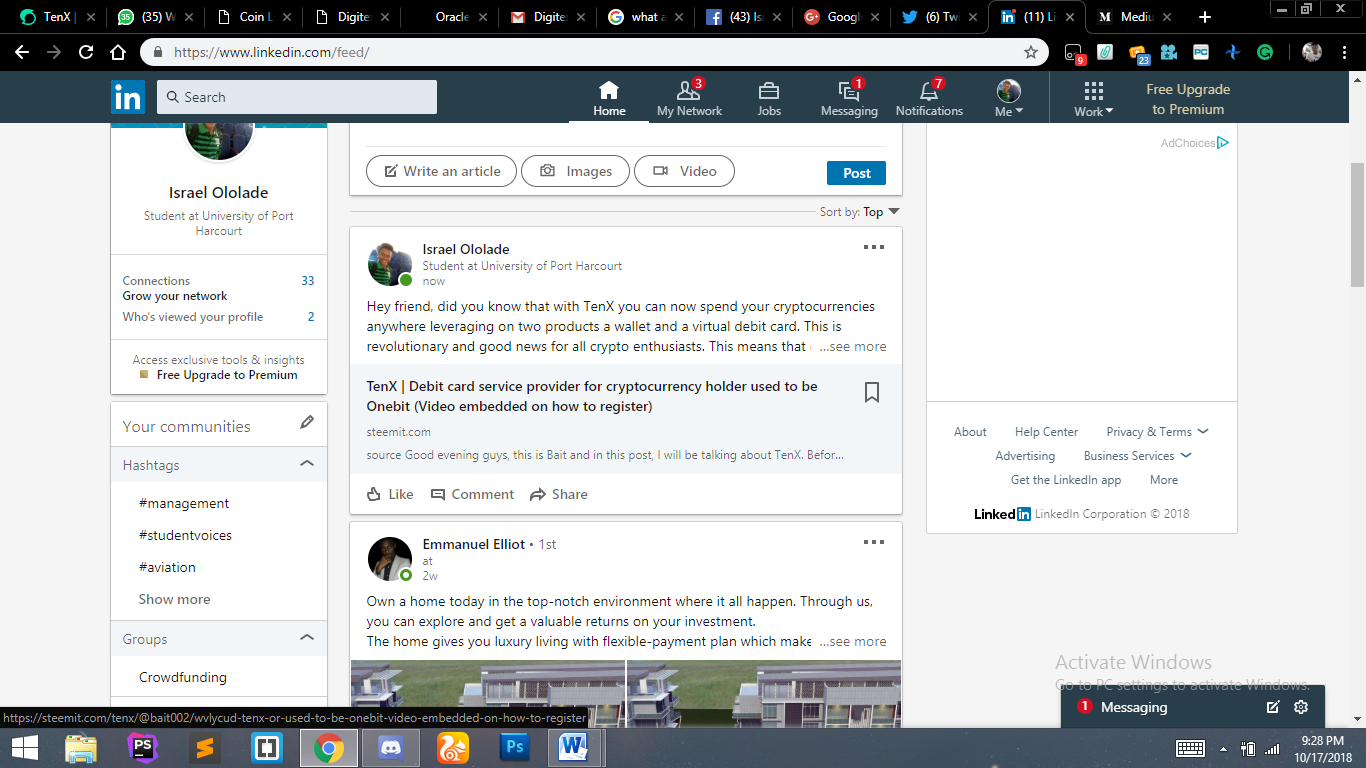
Task: Reload the page in Chrome
Action: point(86,52)
